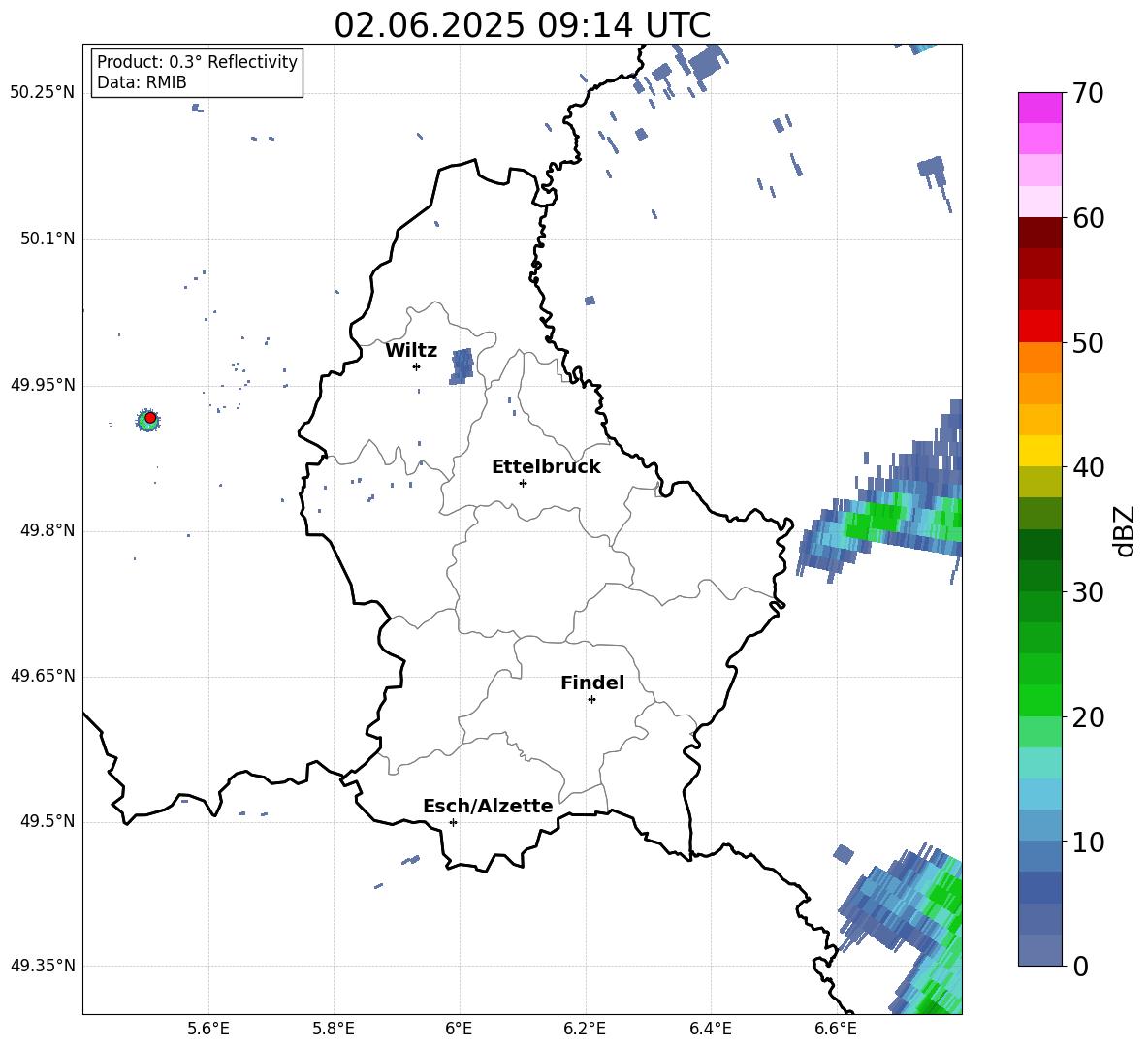Click the Findel station label
The width and height of the screenshot is (1148, 1048).
(592, 683)
